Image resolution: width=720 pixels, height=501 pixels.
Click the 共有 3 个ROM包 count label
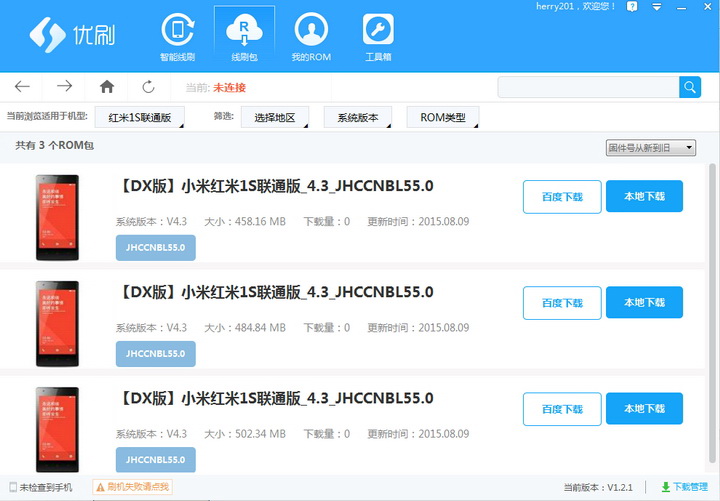[x=54, y=146]
